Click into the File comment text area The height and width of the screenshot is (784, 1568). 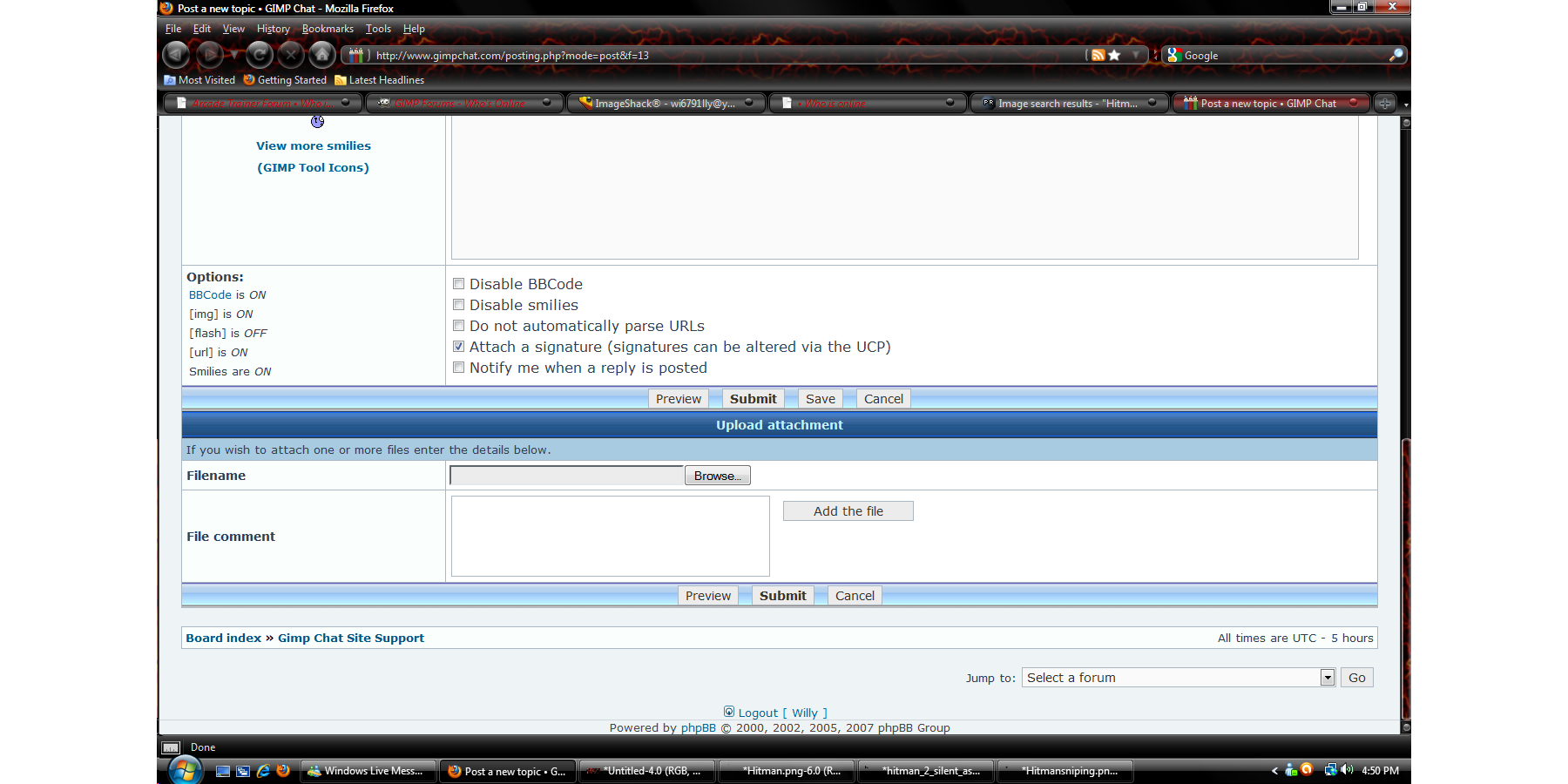(611, 537)
